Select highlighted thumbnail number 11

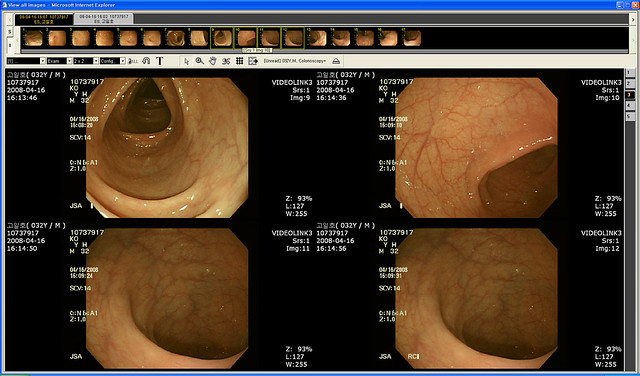click(269, 38)
